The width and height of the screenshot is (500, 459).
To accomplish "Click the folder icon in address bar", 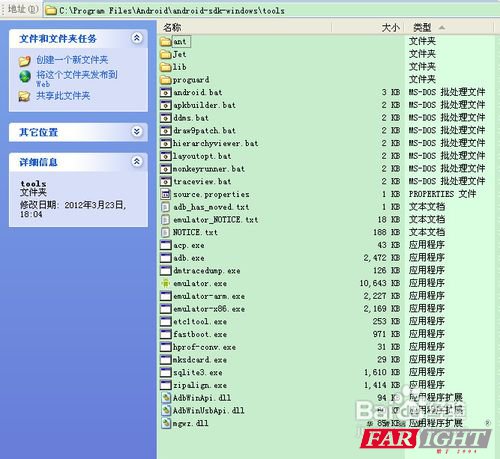I will point(51,10).
